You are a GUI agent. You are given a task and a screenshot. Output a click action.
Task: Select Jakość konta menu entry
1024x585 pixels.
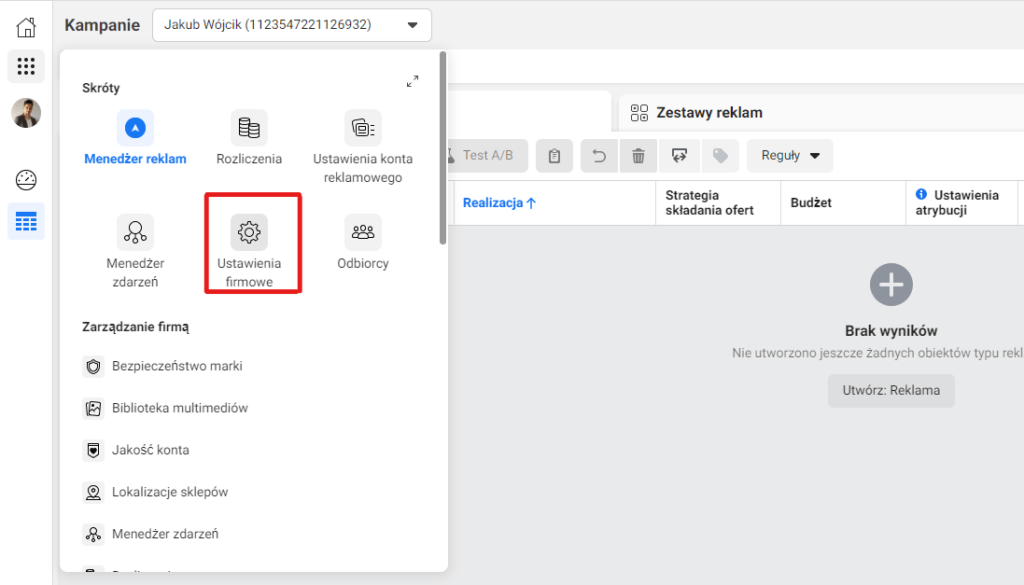[x=136, y=450]
